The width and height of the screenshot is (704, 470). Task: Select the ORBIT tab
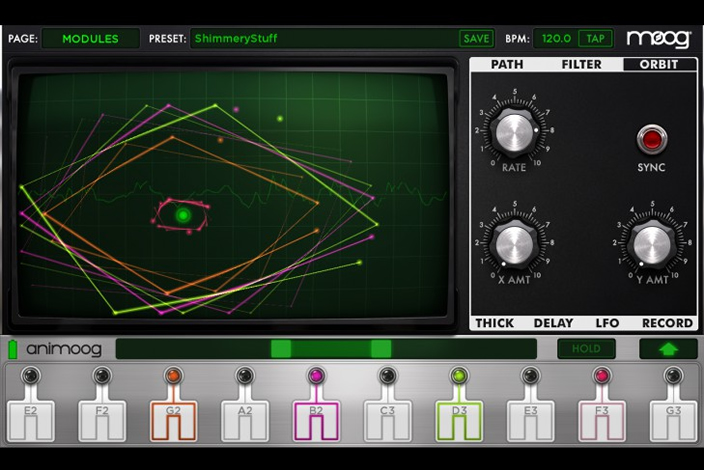659,65
